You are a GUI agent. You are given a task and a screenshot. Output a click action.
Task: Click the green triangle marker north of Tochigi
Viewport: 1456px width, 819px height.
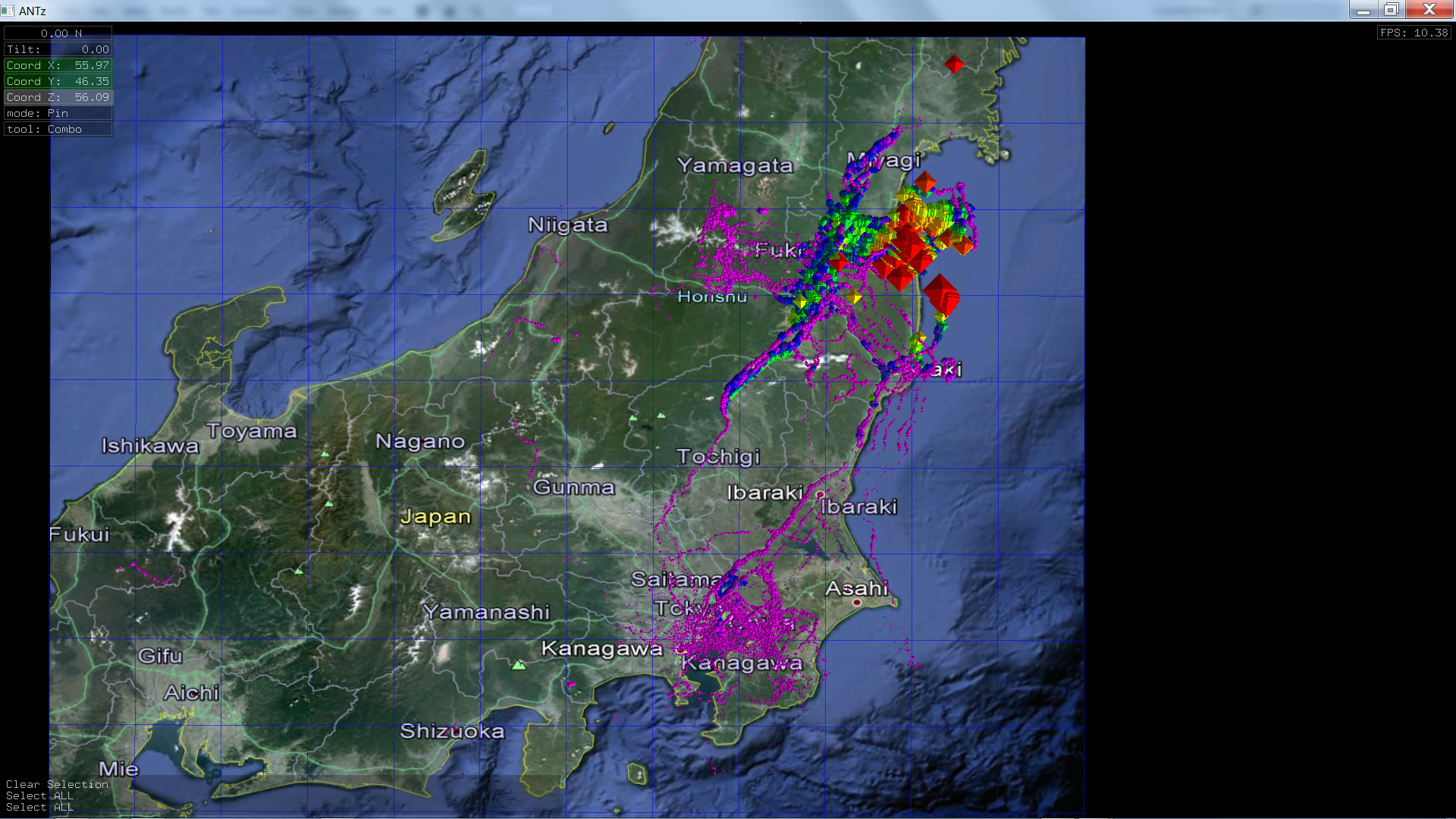pyautogui.click(x=661, y=415)
